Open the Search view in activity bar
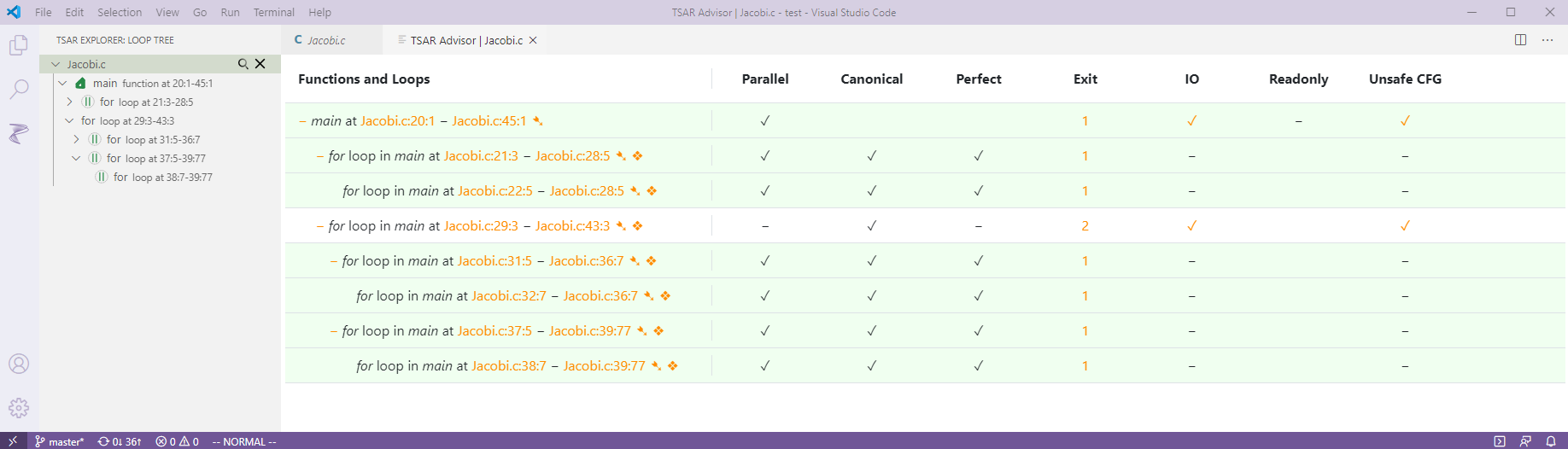The width and height of the screenshot is (1568, 449). (19, 89)
